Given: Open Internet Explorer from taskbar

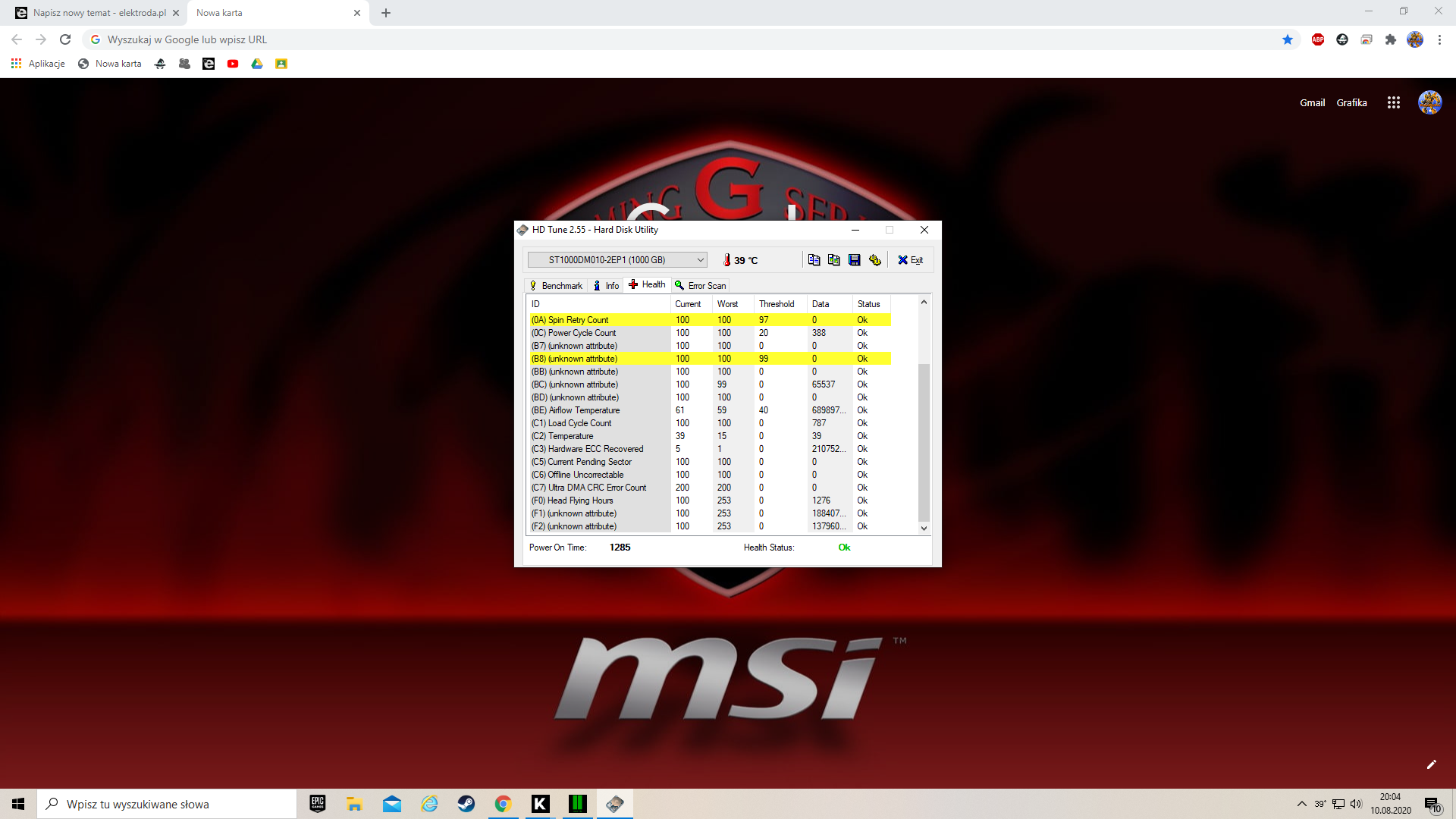Looking at the screenshot, I should [x=429, y=804].
